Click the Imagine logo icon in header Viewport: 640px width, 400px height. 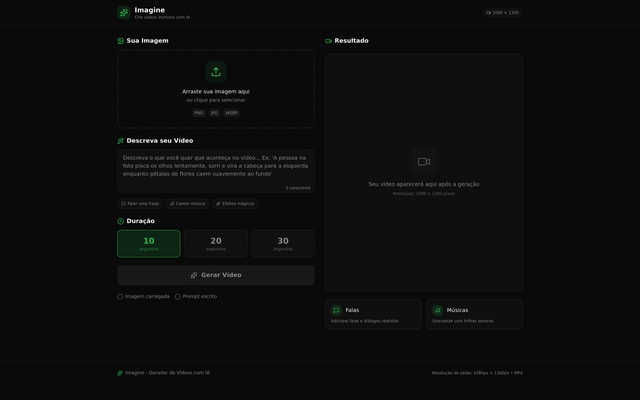pos(124,13)
